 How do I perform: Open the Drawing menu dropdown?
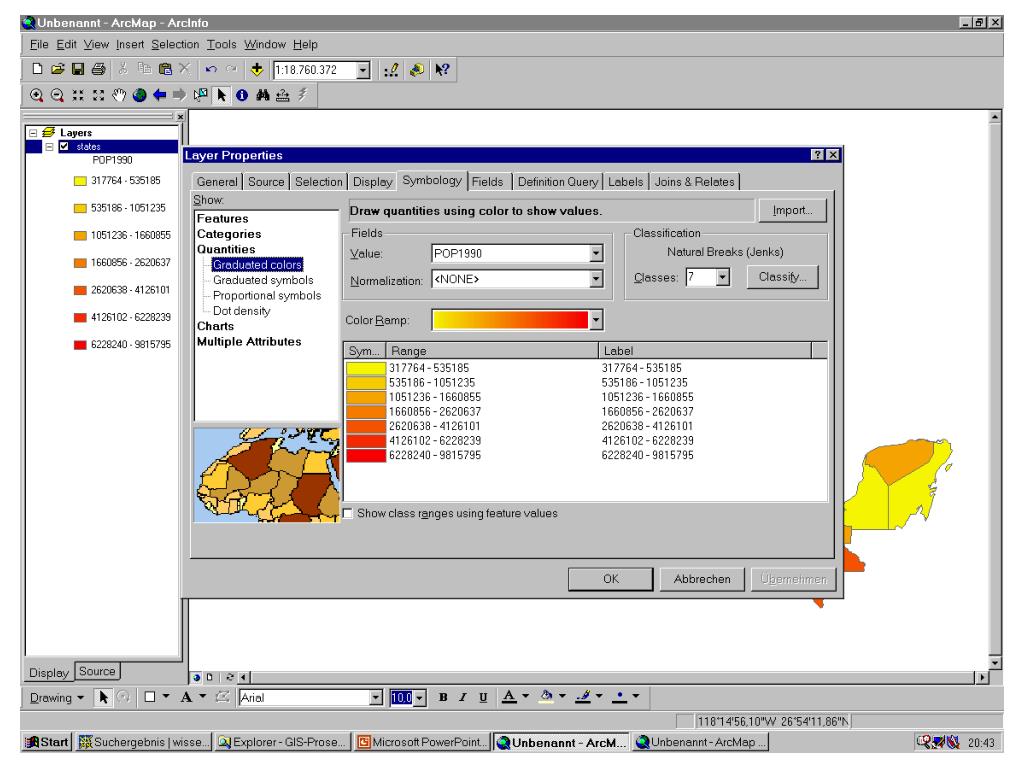pyautogui.click(x=57, y=697)
